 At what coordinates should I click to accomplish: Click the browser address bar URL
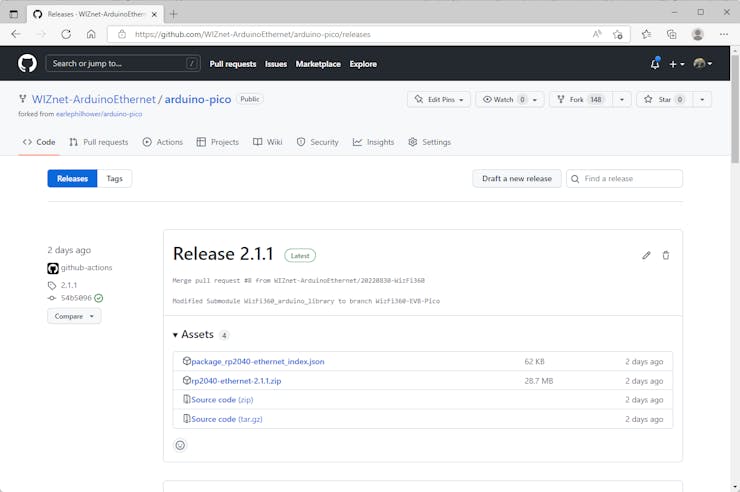pos(252,34)
